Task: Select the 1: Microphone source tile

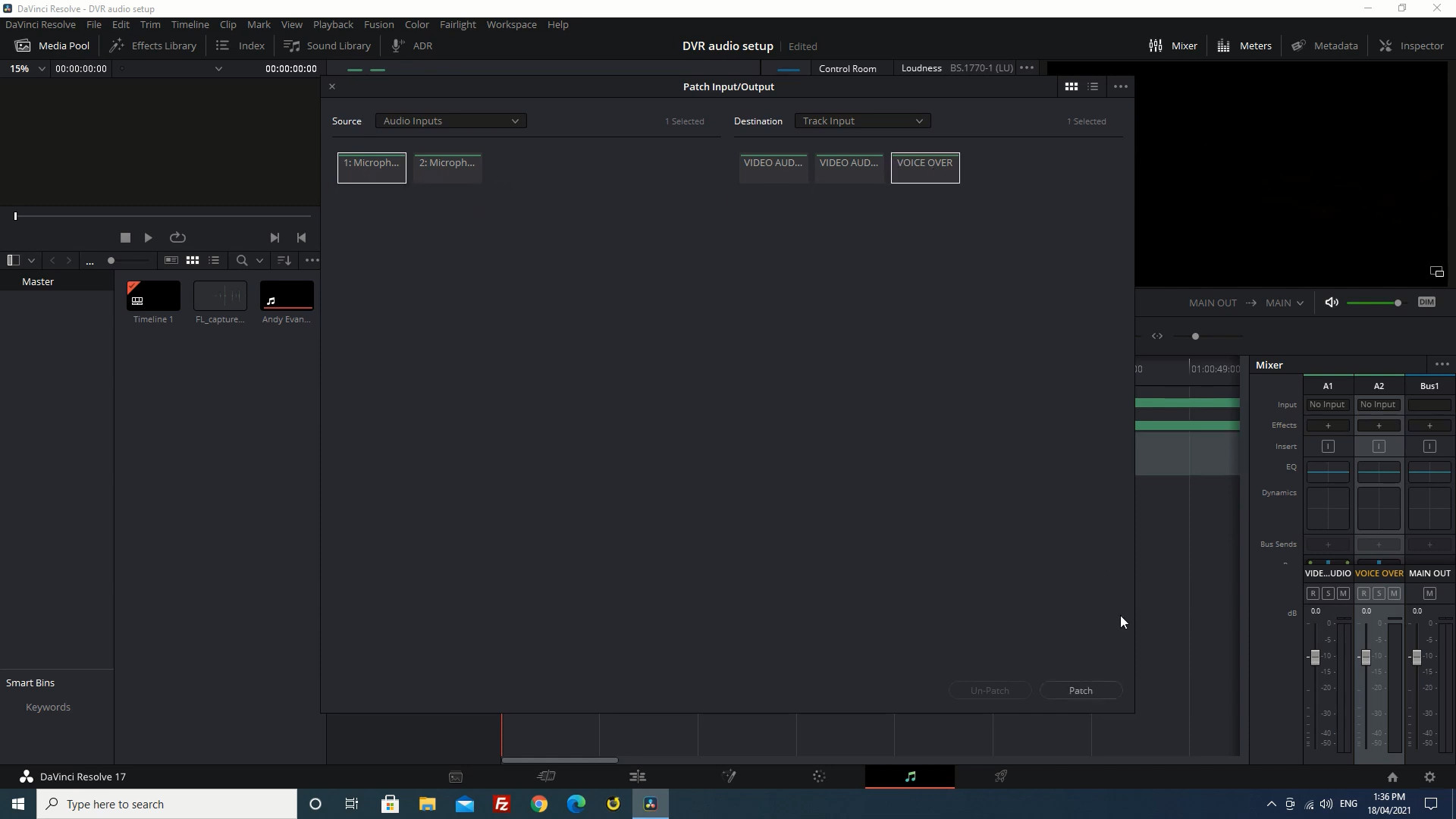Action: [372, 168]
